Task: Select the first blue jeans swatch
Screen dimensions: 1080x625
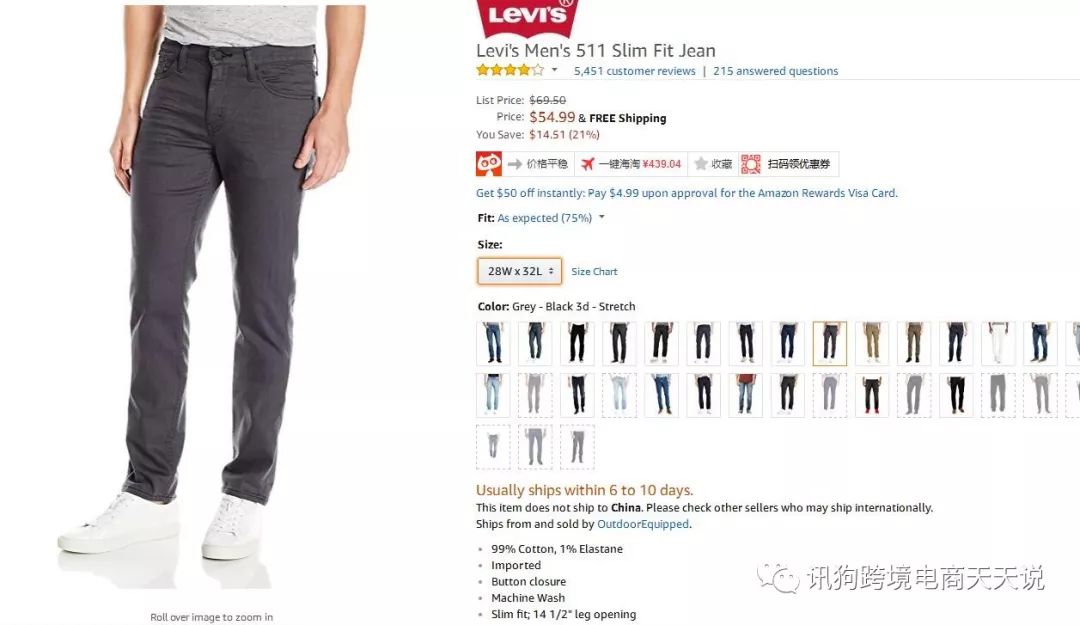Action: pyautogui.click(x=493, y=342)
